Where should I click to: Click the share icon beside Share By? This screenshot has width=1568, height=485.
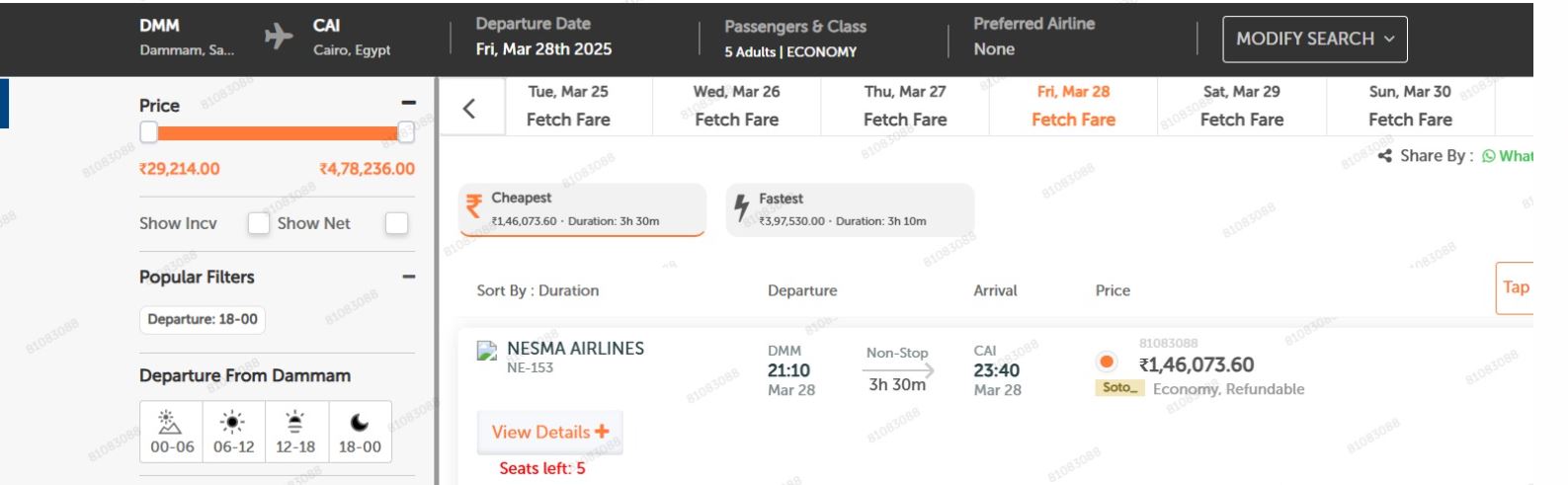pos(1385,155)
